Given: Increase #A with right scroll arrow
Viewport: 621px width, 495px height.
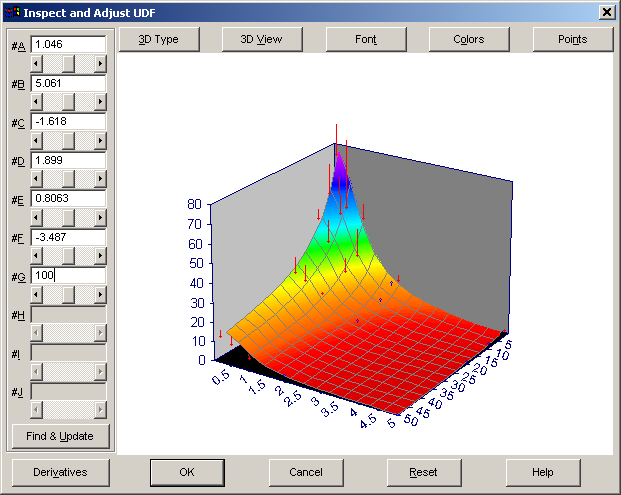Looking at the screenshot, I should [x=100, y=63].
